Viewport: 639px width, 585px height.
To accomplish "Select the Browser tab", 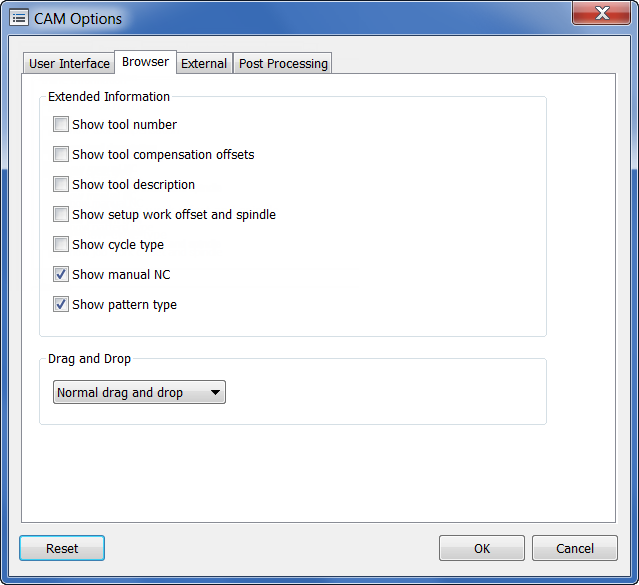I will (146, 62).
